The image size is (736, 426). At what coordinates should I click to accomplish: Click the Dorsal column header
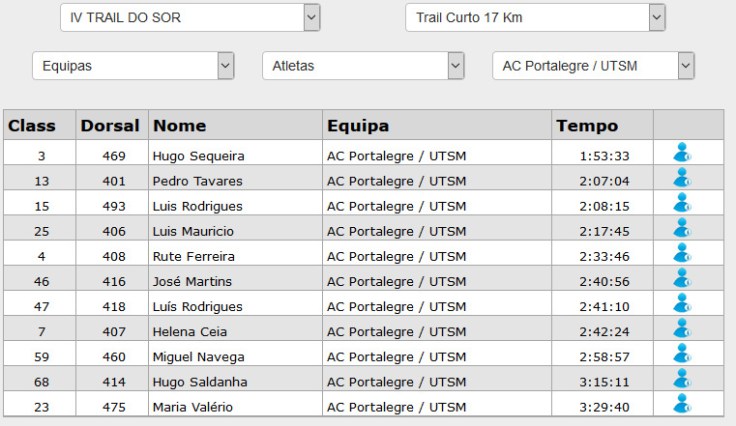coord(110,126)
